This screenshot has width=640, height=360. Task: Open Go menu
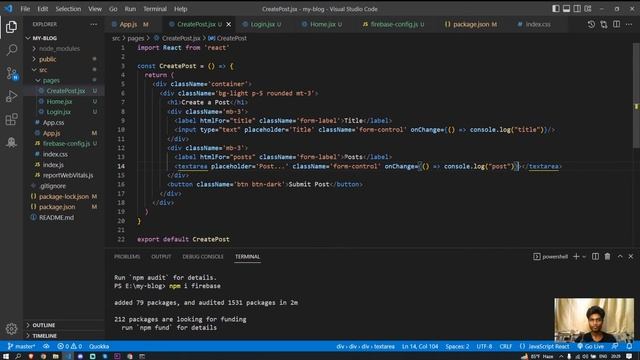pyautogui.click(x=113, y=9)
